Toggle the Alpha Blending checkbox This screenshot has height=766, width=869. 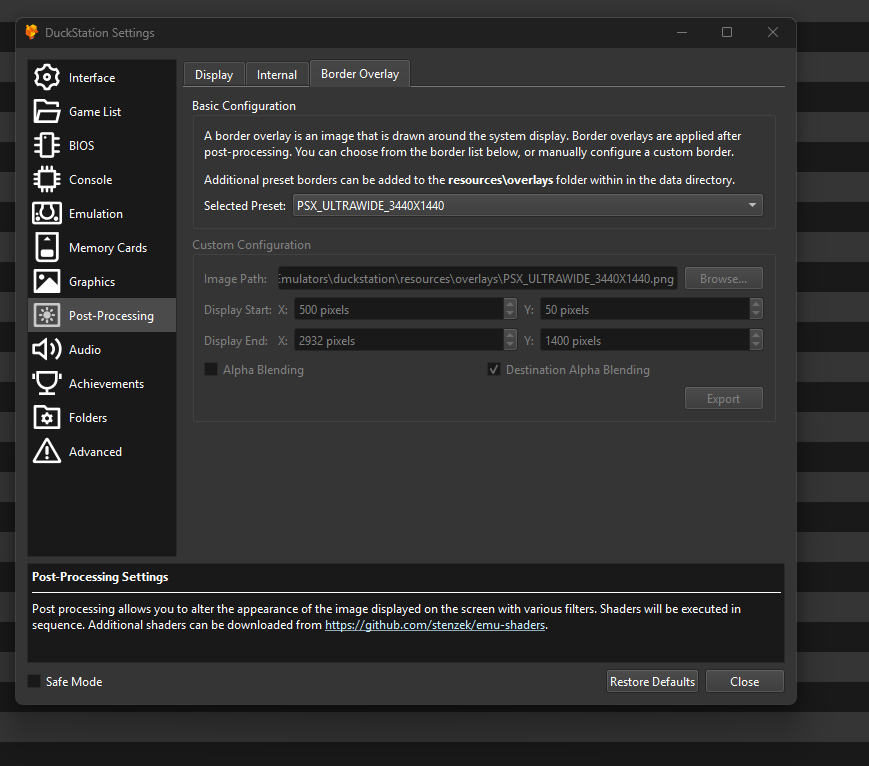point(211,369)
